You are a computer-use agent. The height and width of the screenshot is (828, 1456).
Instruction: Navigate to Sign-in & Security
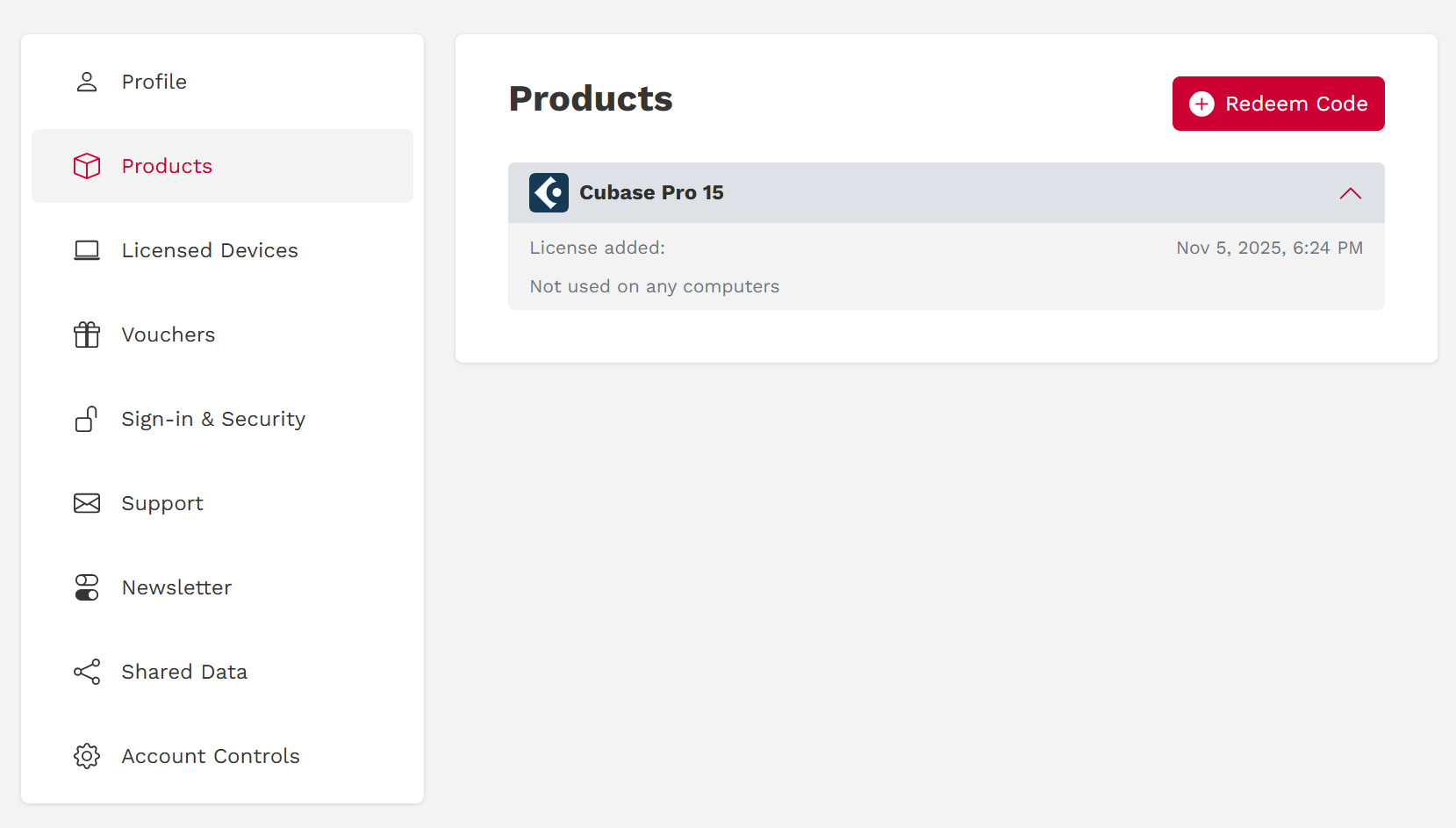(x=213, y=419)
